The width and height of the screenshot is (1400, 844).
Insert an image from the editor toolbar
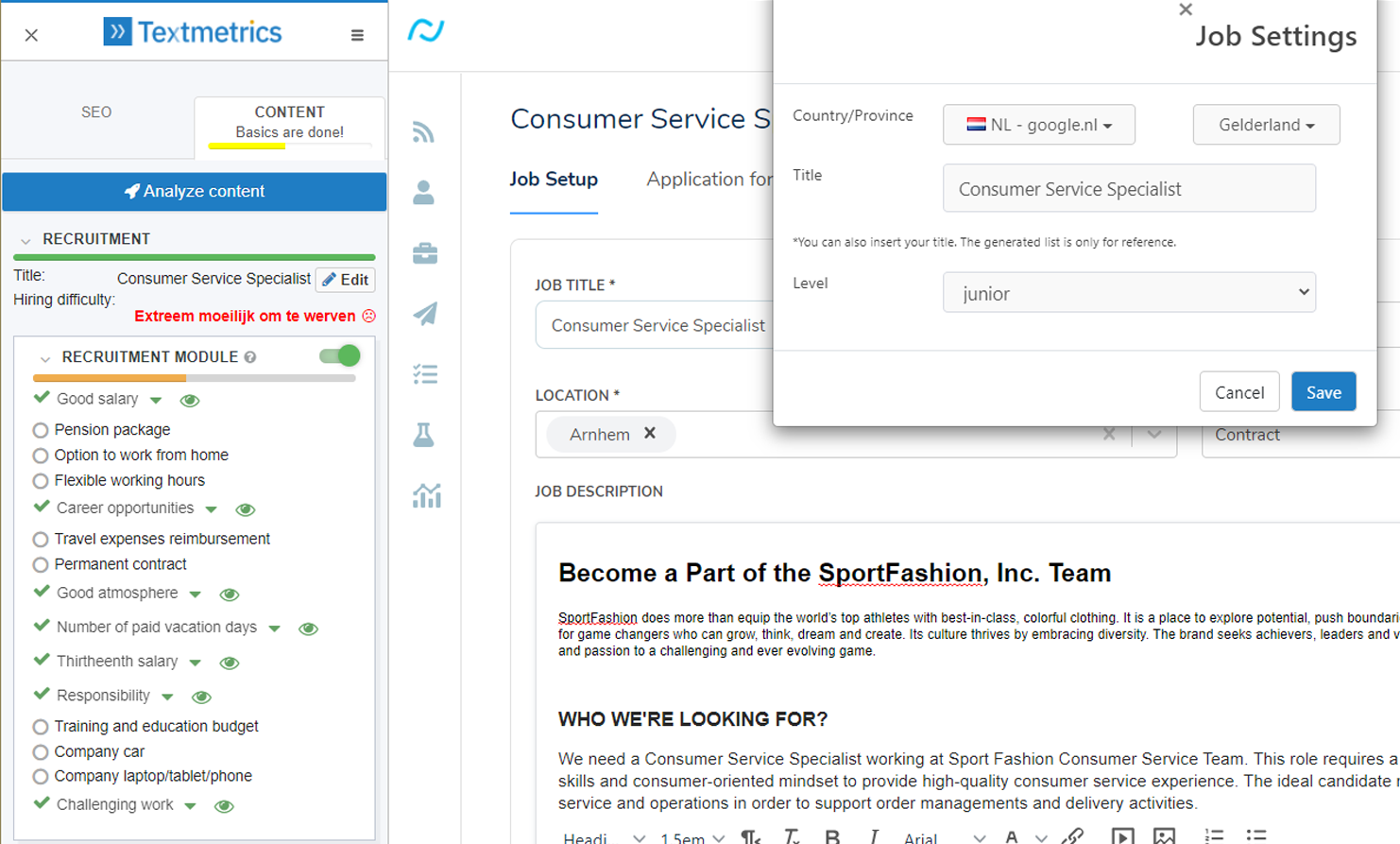point(1164,835)
